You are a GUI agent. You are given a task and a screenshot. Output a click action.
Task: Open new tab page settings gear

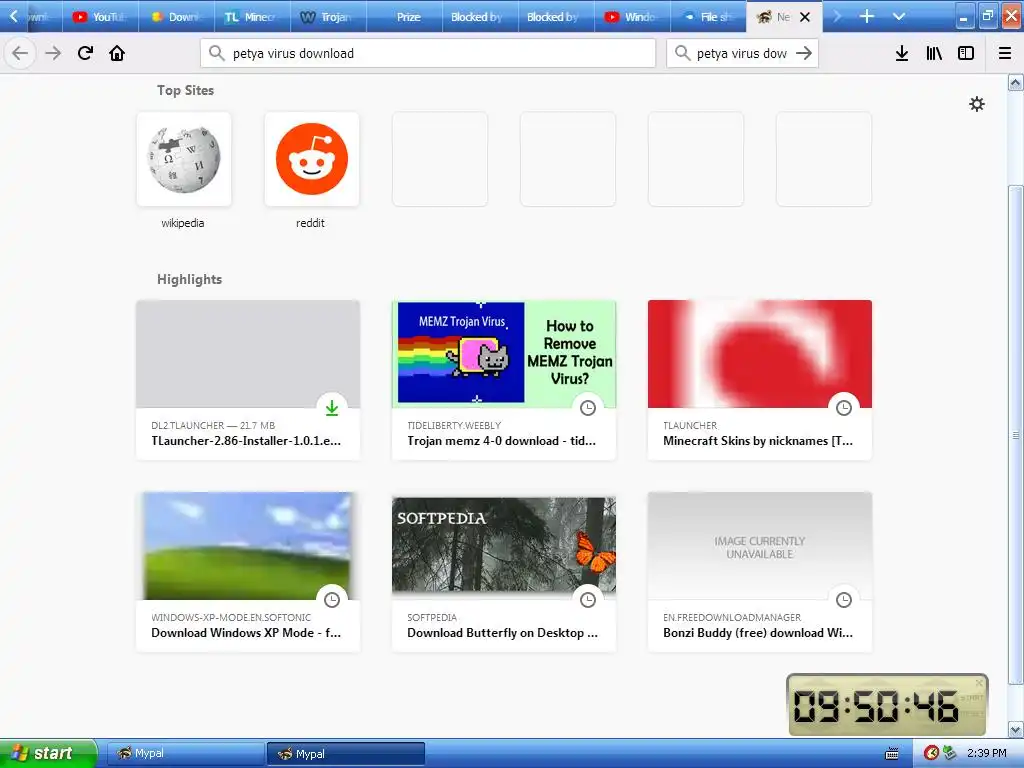pyautogui.click(x=977, y=104)
